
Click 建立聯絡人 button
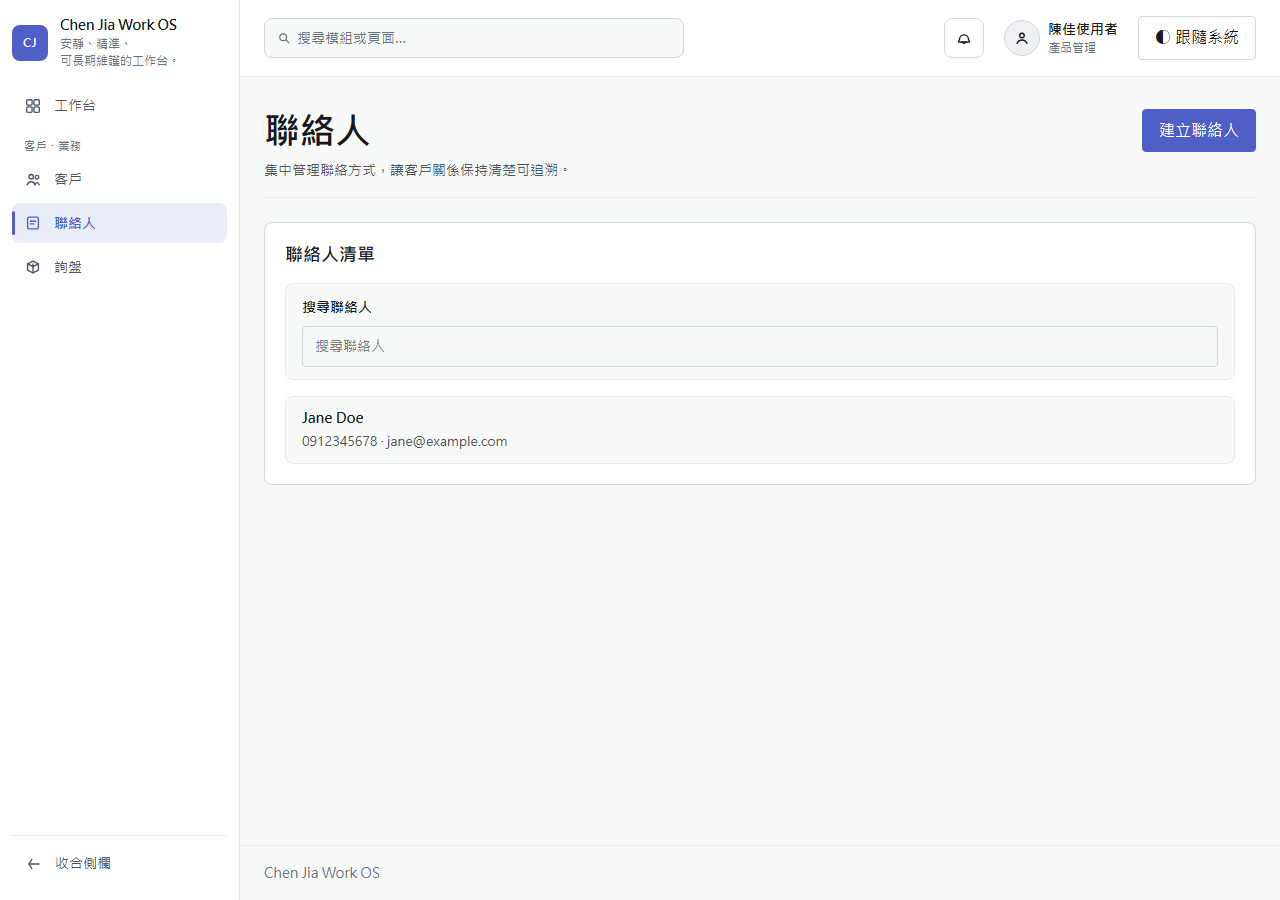[1199, 130]
